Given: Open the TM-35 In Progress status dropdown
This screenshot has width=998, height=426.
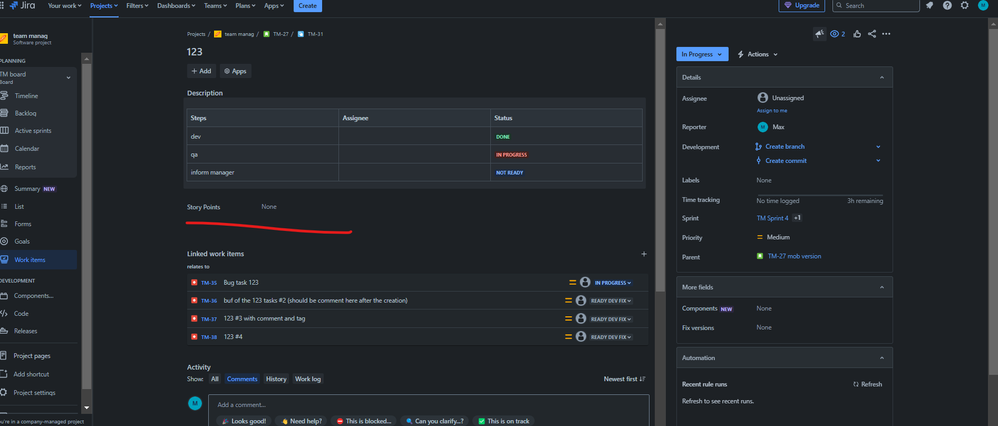Looking at the screenshot, I should (613, 283).
